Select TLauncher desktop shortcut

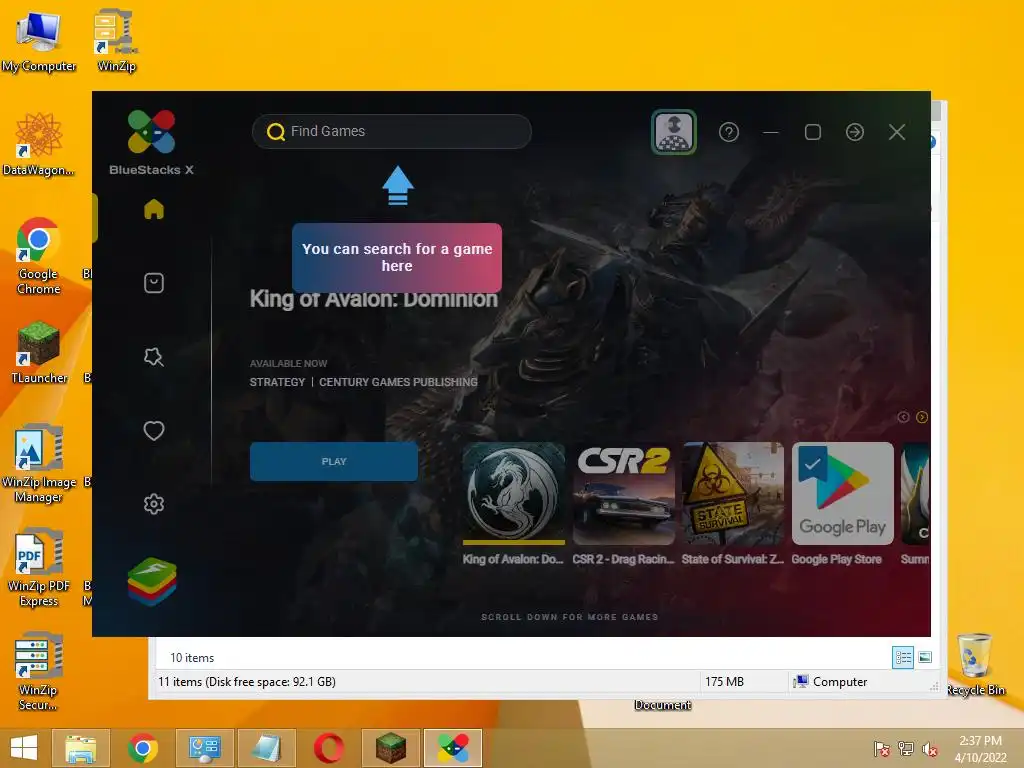pyautogui.click(x=39, y=353)
